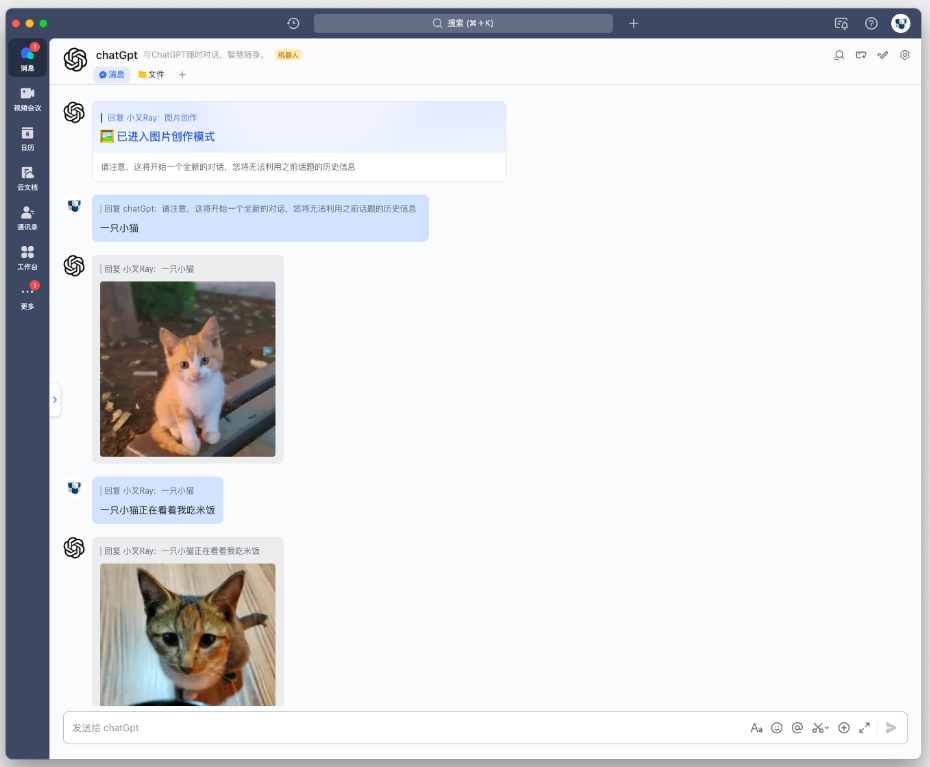Click the bot avatar beside the tabby cat image
This screenshot has width=930, height=767.
74,548
